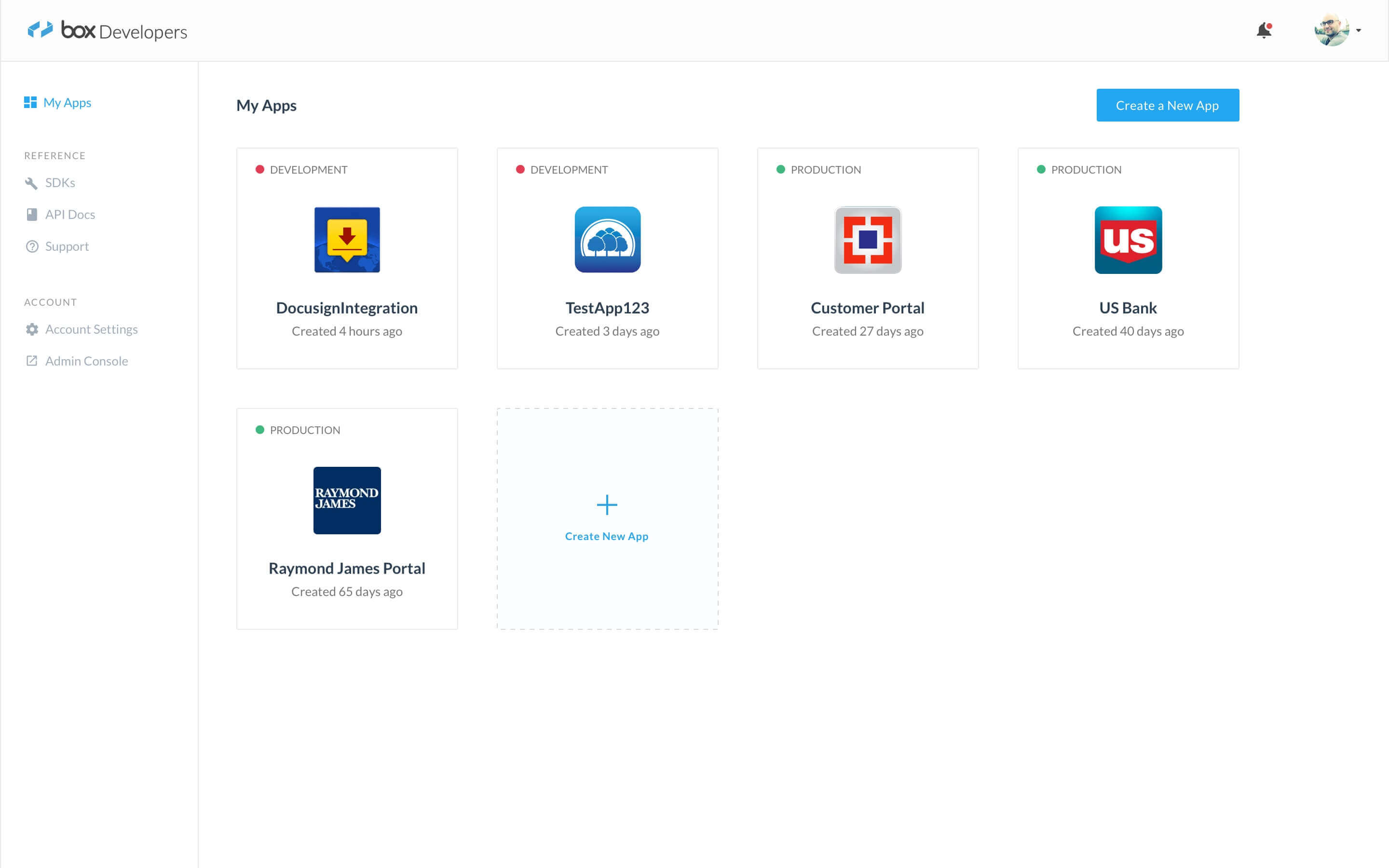Click the Account Settings gear icon

click(32, 329)
